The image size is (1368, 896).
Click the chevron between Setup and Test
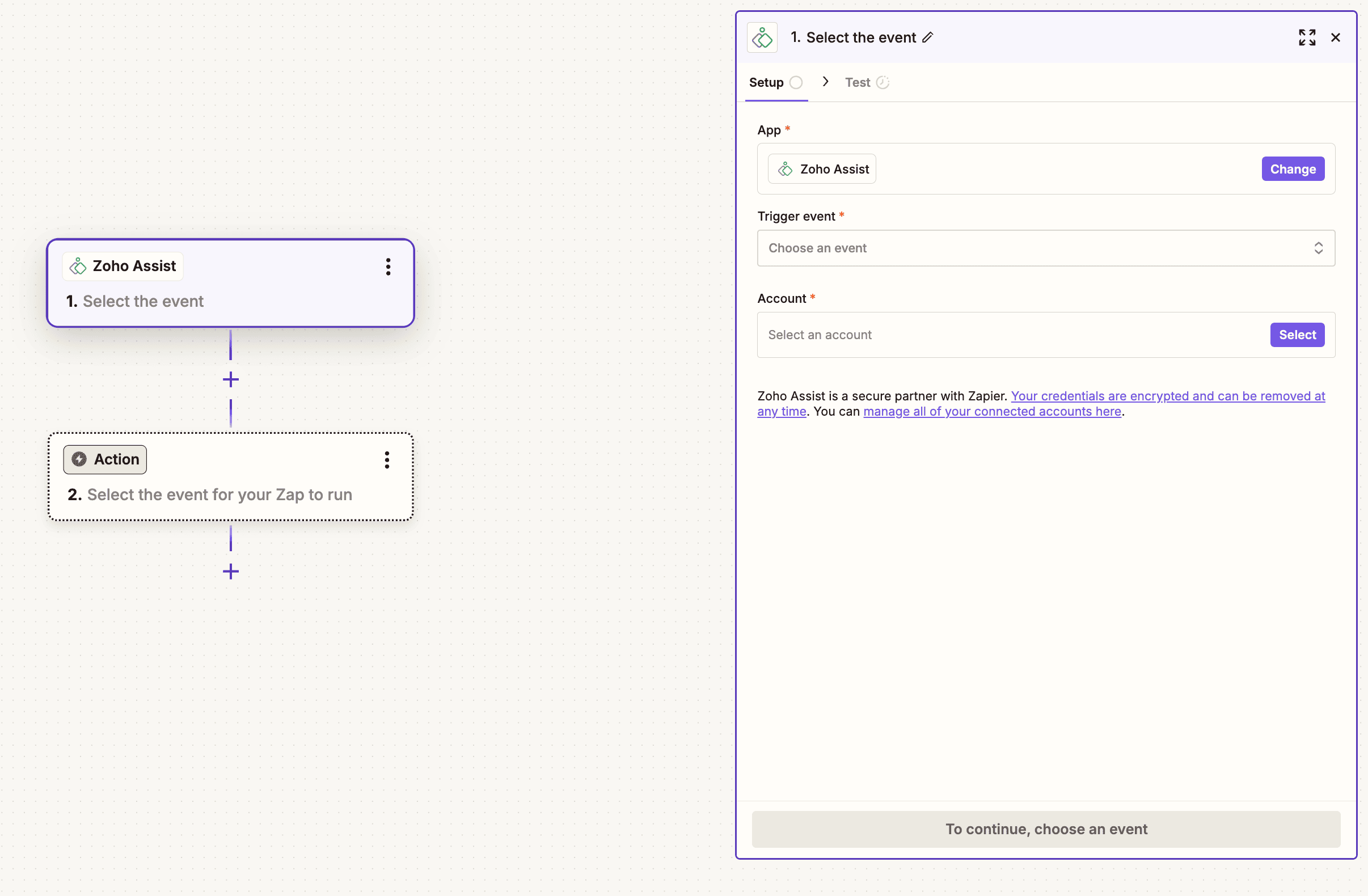tap(825, 82)
